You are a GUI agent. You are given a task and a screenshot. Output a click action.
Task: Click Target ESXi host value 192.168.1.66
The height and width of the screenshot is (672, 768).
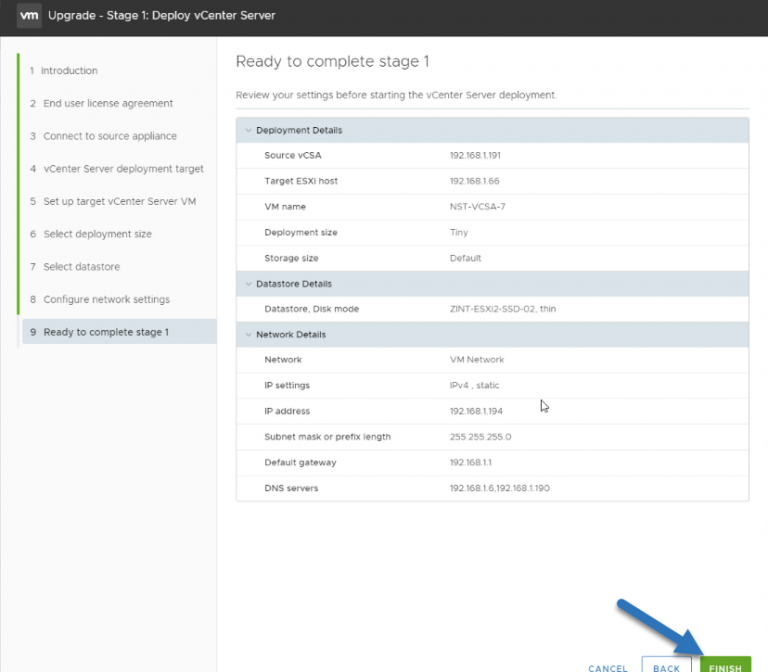tap(475, 181)
